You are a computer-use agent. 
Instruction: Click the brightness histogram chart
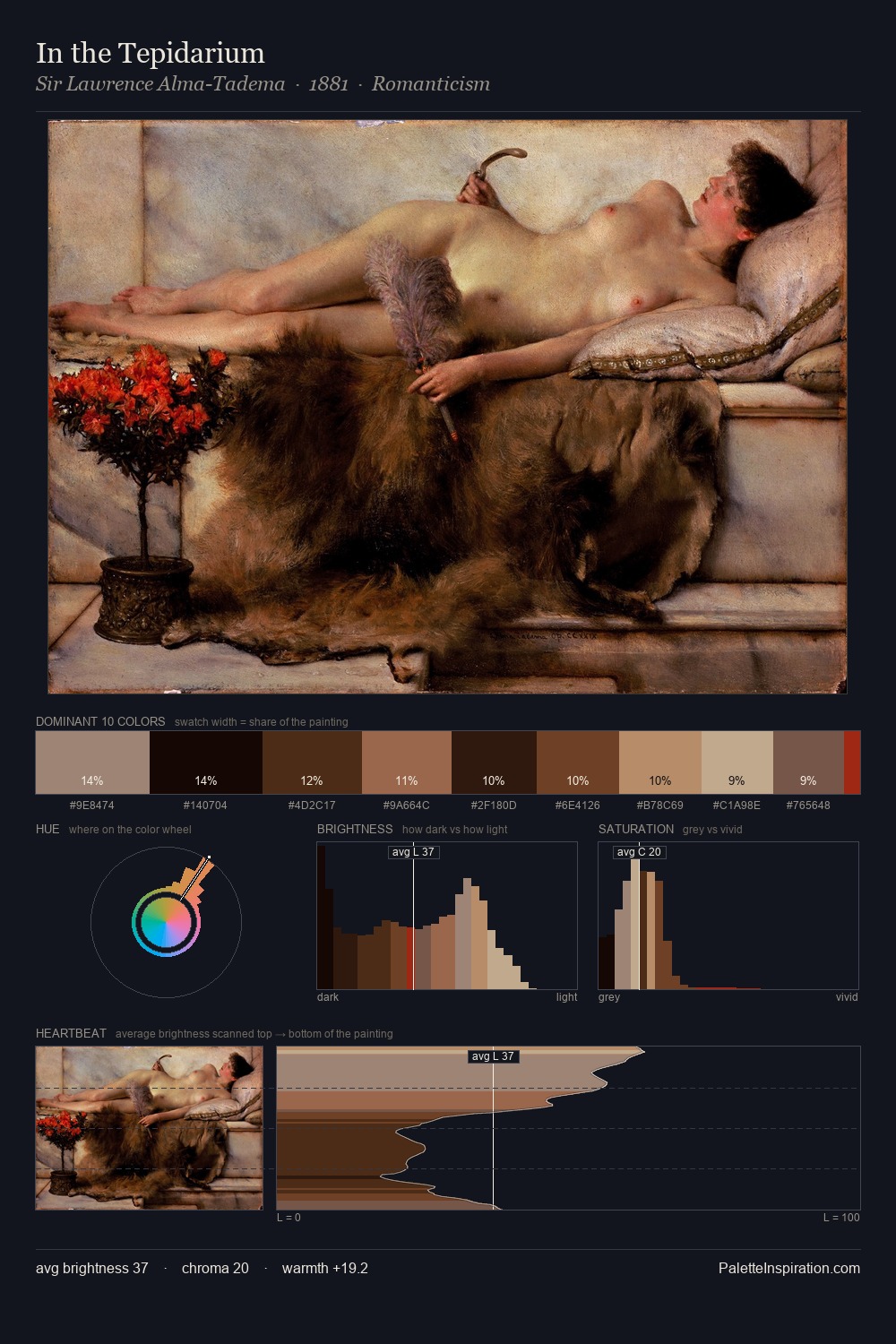(x=447, y=916)
